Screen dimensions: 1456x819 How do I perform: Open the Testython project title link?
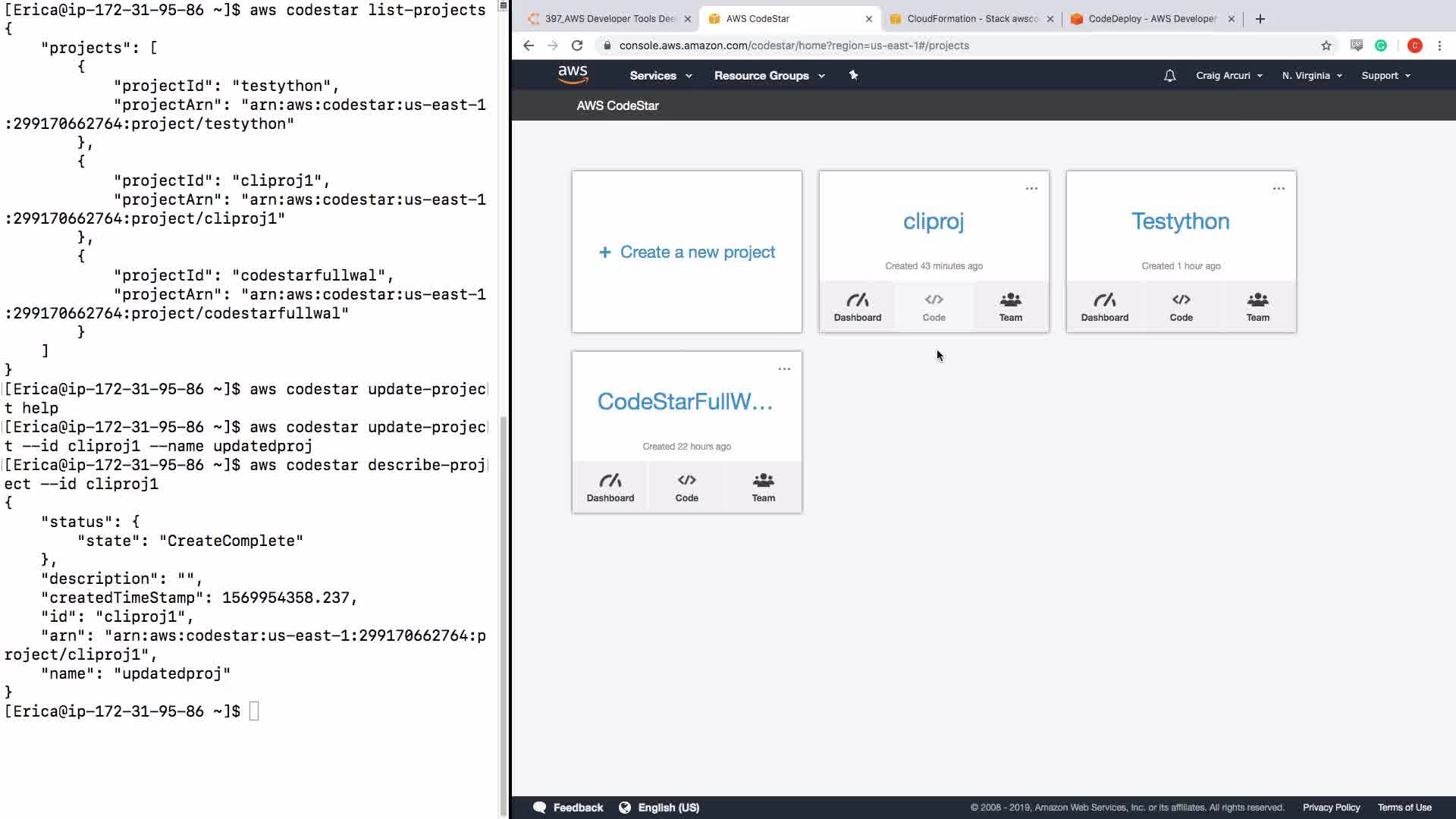click(x=1180, y=221)
